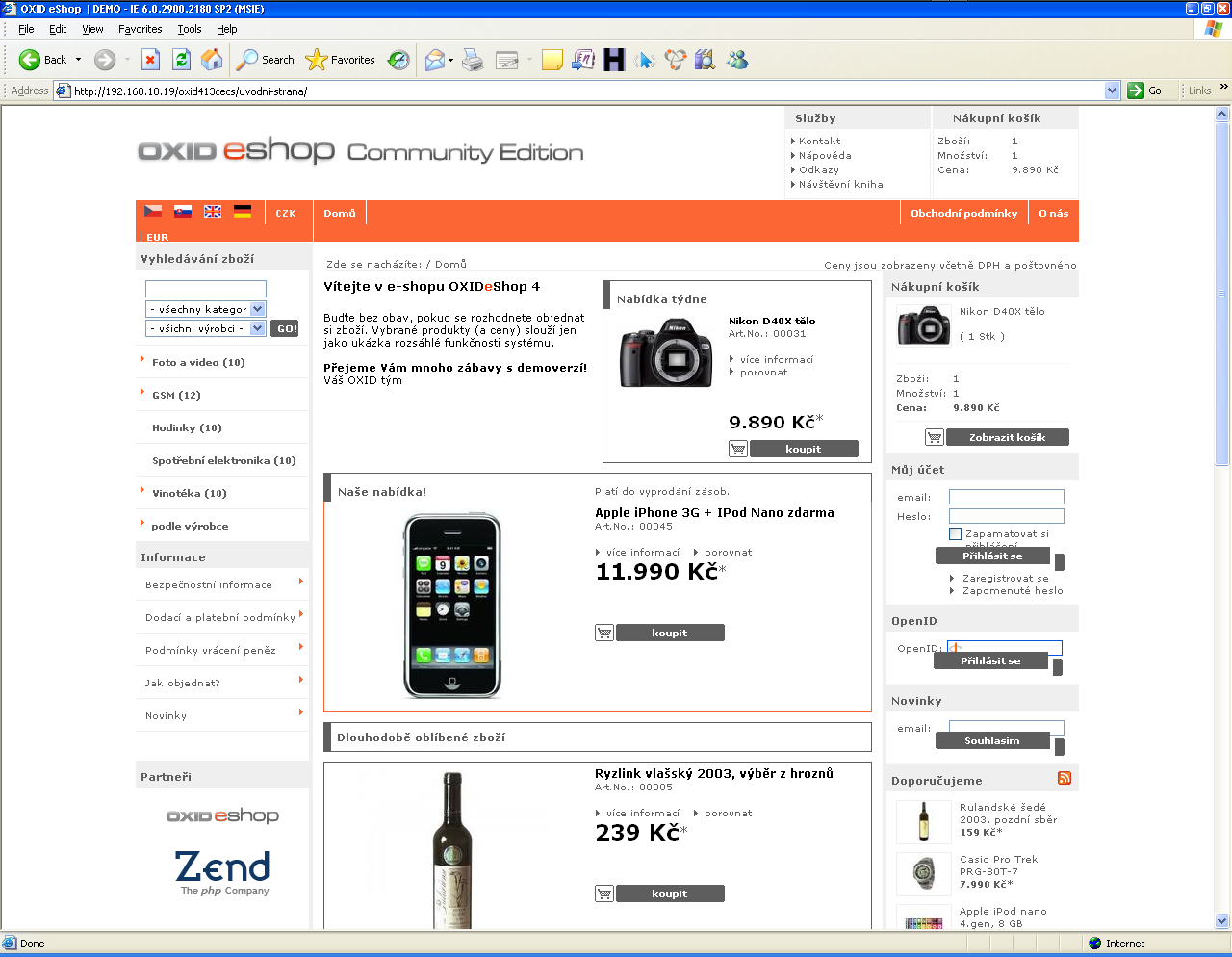Click the cart icon beside Zobrazit košík
The height and width of the screenshot is (957, 1232).
point(934,437)
